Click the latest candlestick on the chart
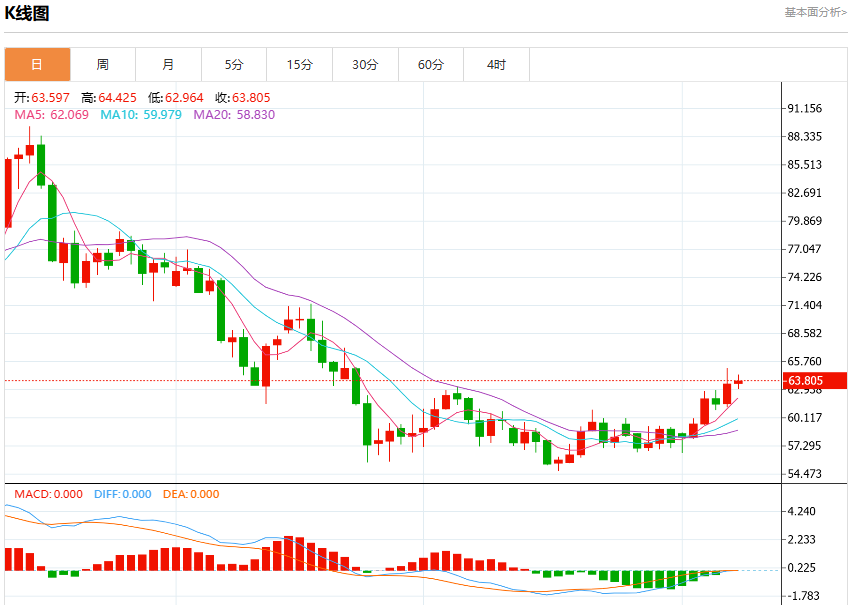 (739, 382)
